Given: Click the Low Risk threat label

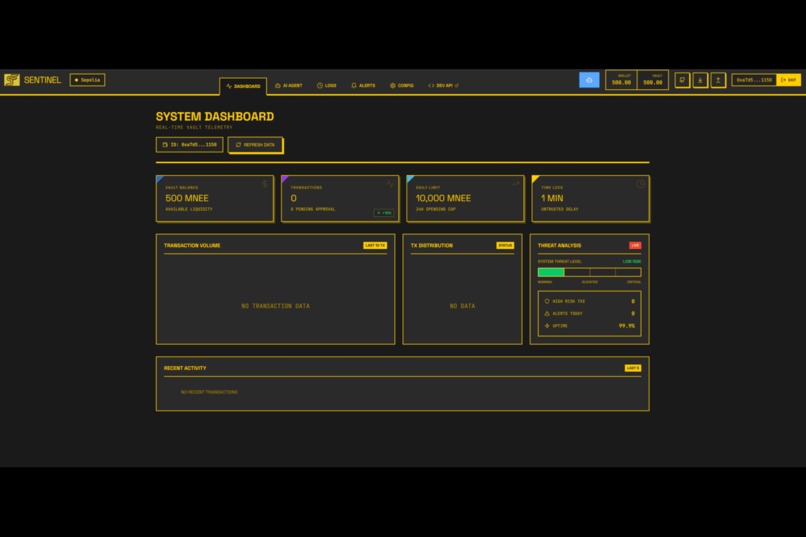Looking at the screenshot, I should [x=632, y=262].
